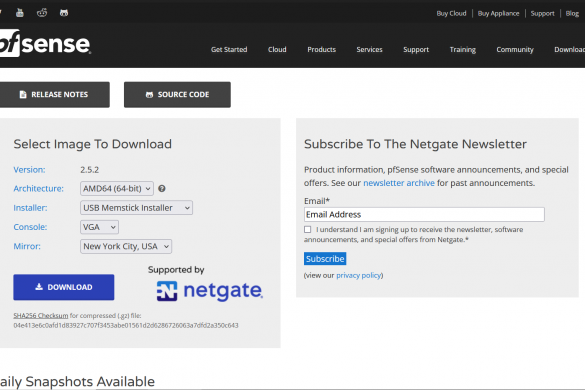
Task: Click the Version: label
Action: (x=29, y=169)
